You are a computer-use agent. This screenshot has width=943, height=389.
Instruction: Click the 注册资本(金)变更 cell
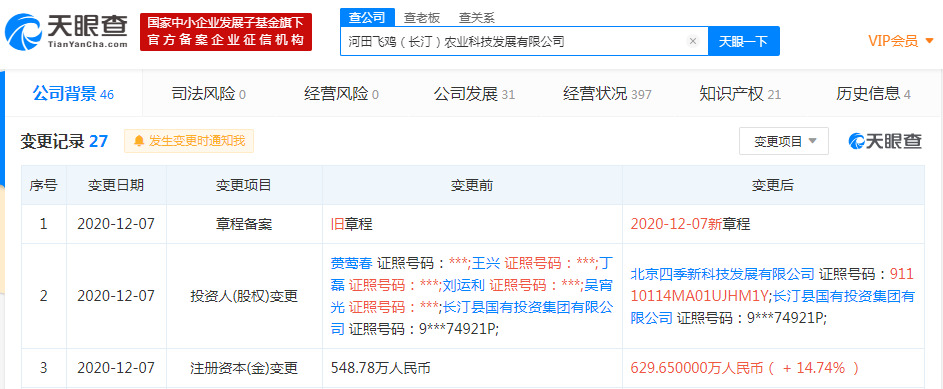point(244,368)
